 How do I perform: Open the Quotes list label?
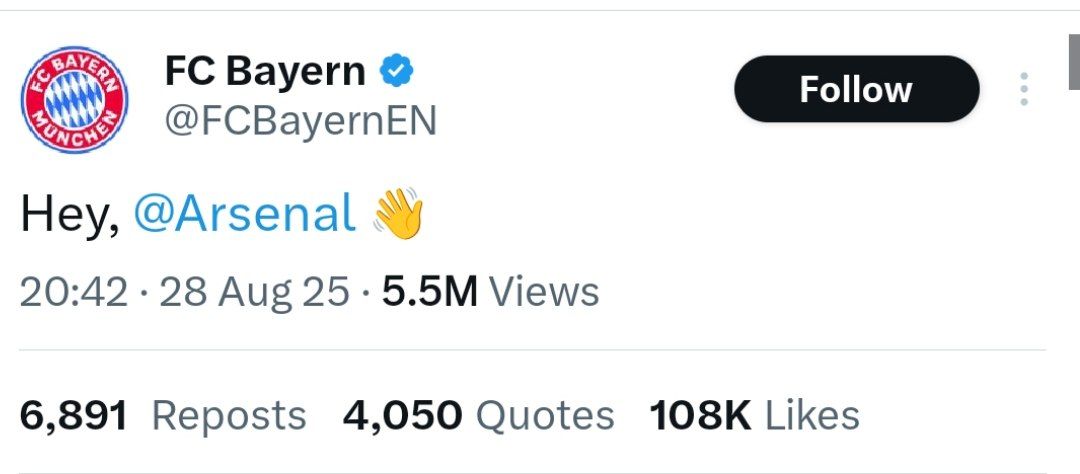(x=544, y=416)
